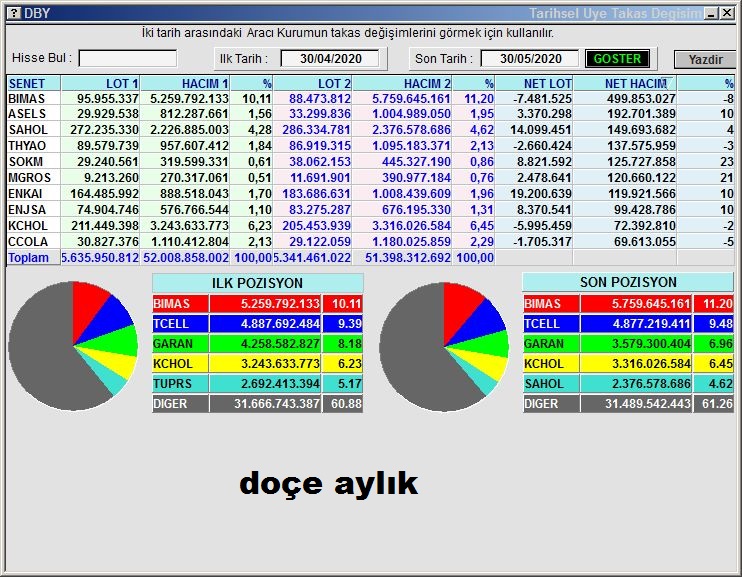Click BIMAS NET HACIM value 499.853.027
Screen dimensions: 742x577
pos(641,98)
